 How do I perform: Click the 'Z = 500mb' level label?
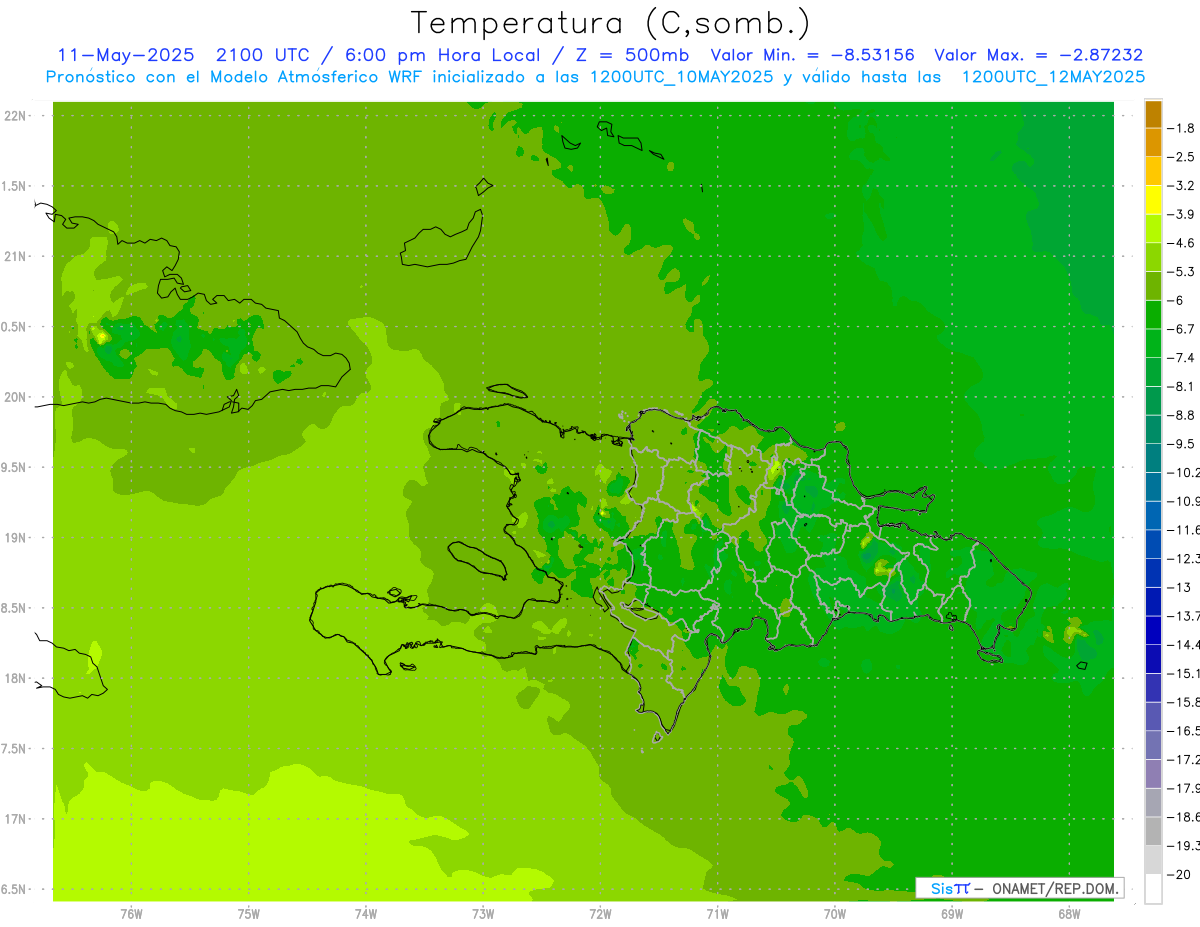click(631, 55)
